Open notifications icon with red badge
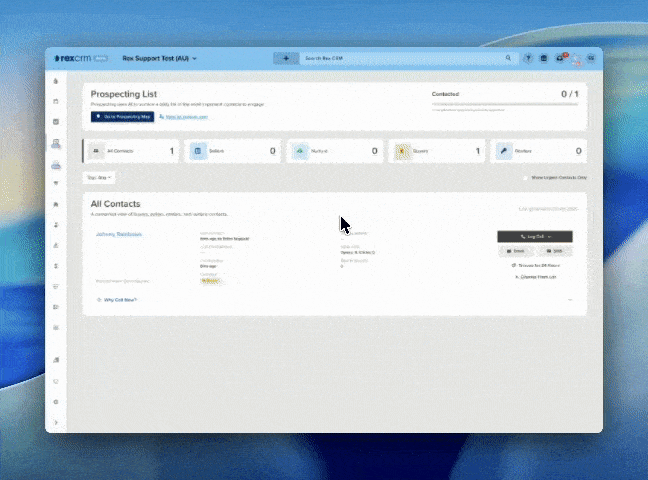648x480 pixels. [x=560, y=58]
